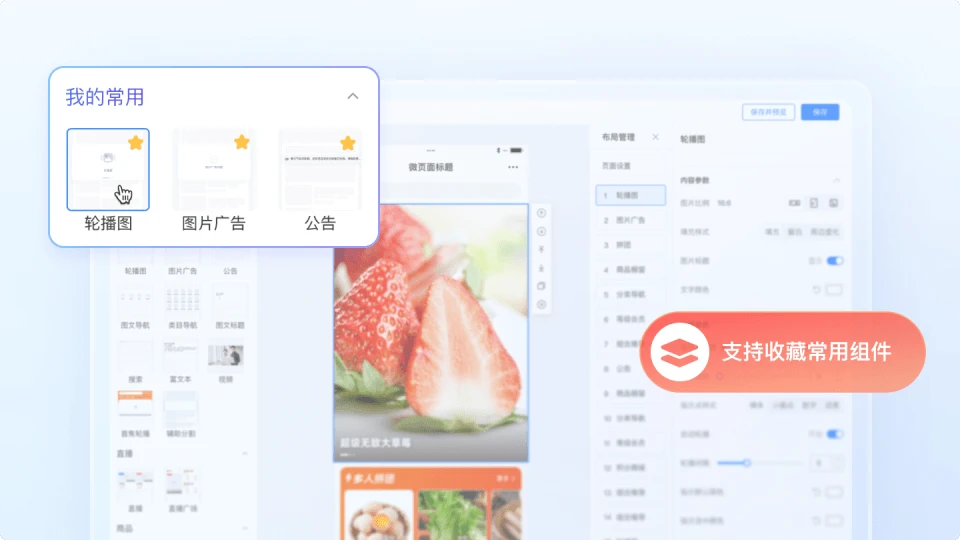Open the 文字颜色 color swatch

834,290
